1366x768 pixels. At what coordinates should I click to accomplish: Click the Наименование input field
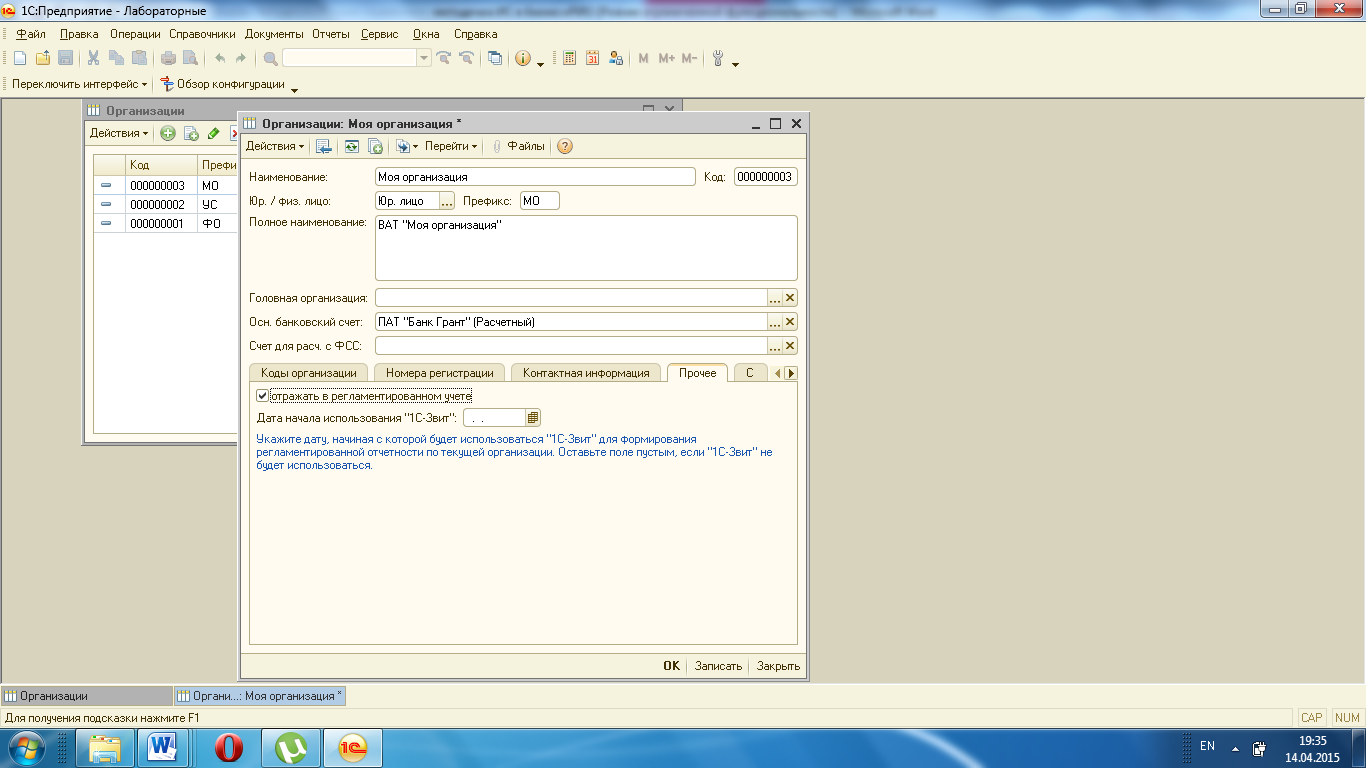pyautogui.click(x=535, y=177)
